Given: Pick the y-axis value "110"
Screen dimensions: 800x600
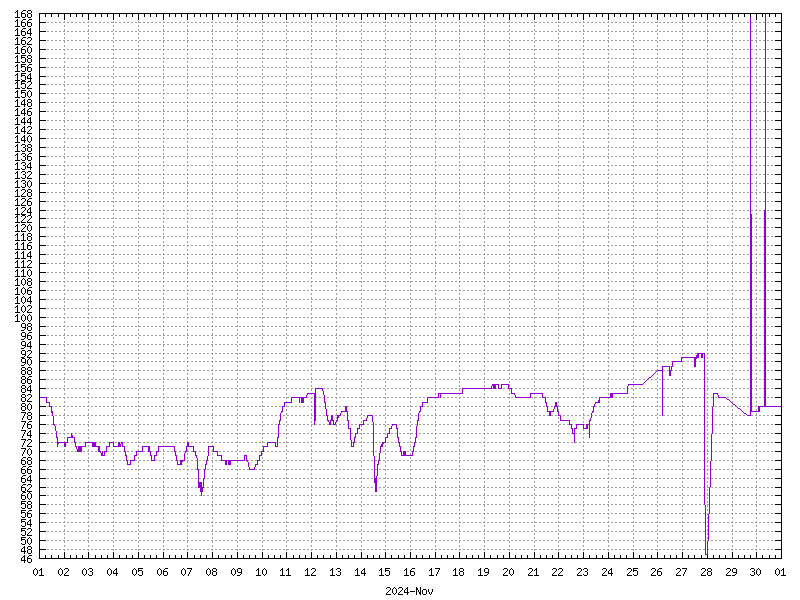Looking at the screenshot, I should [23, 273].
